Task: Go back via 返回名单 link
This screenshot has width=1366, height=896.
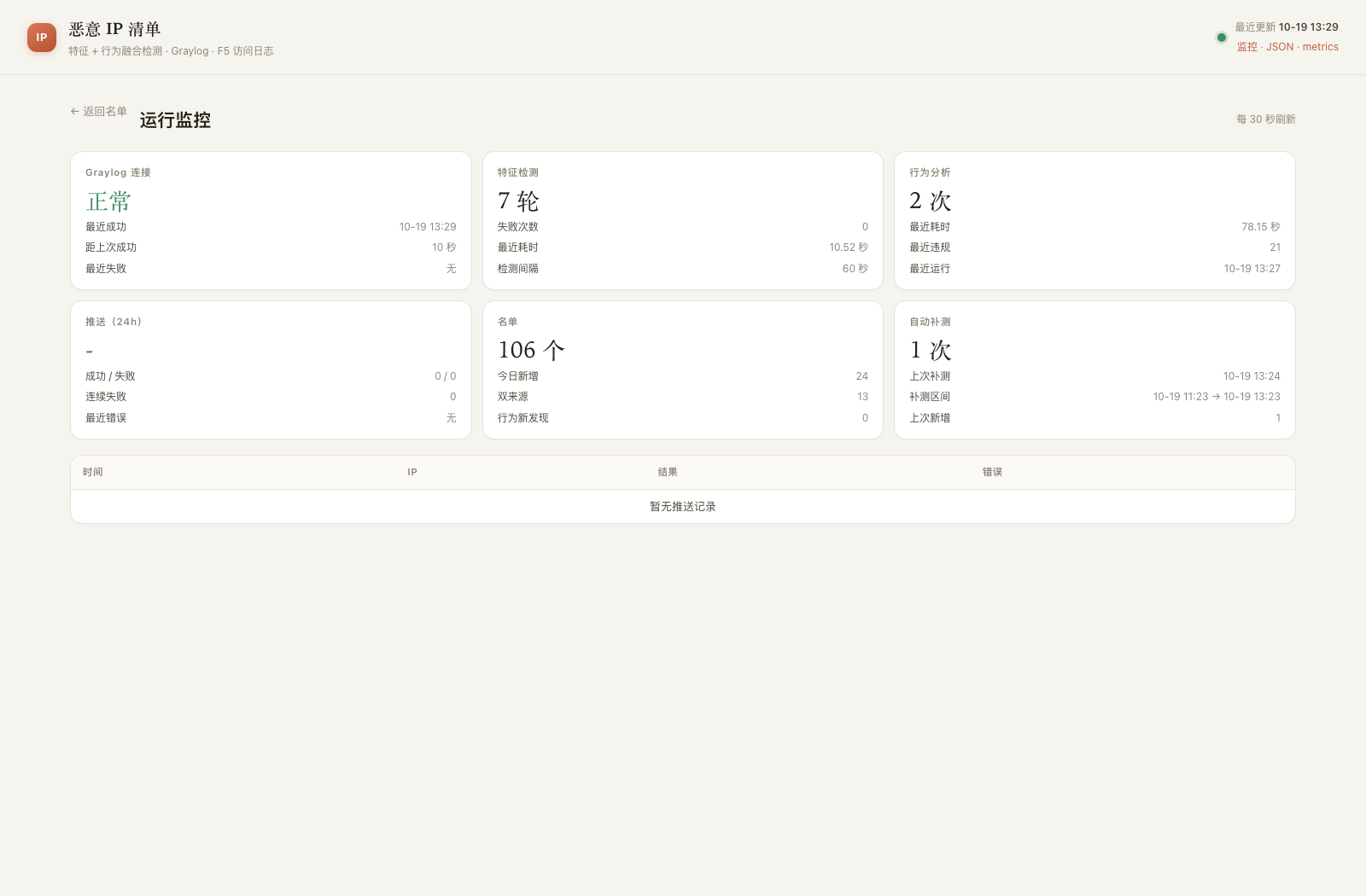Action: click(x=99, y=112)
